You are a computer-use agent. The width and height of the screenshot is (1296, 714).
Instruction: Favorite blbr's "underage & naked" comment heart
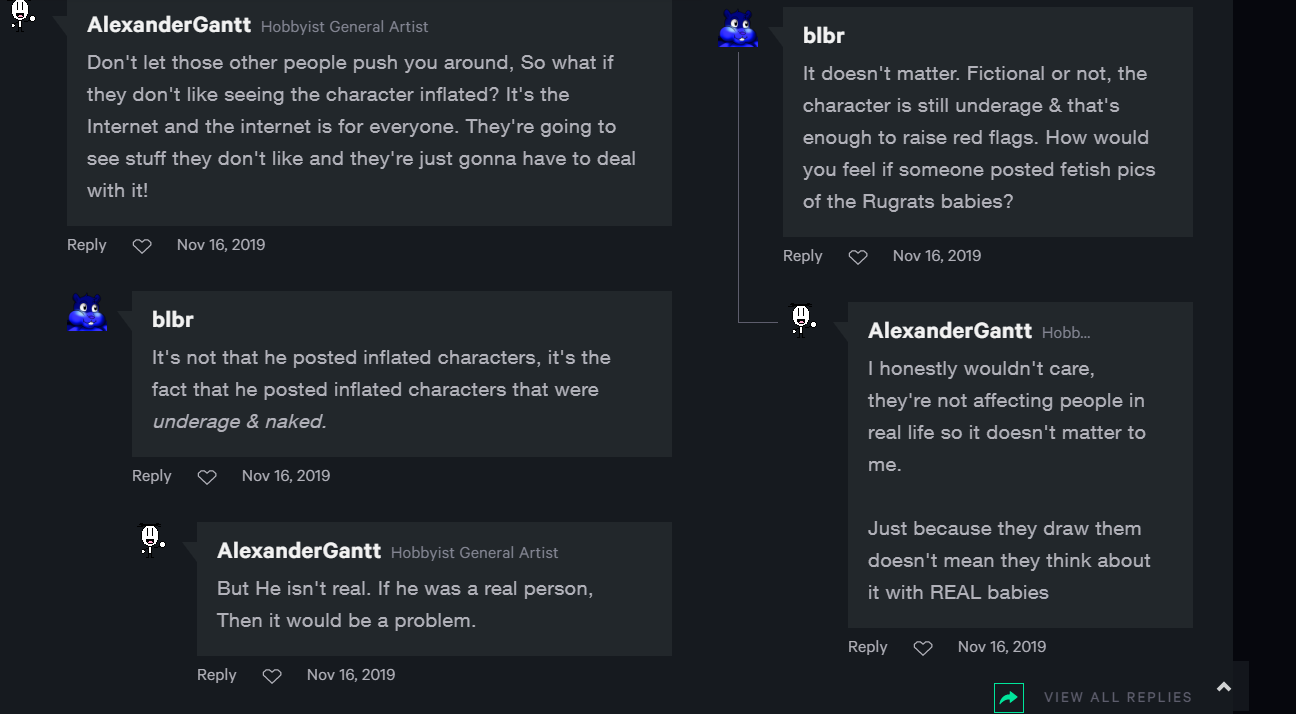coord(207,477)
